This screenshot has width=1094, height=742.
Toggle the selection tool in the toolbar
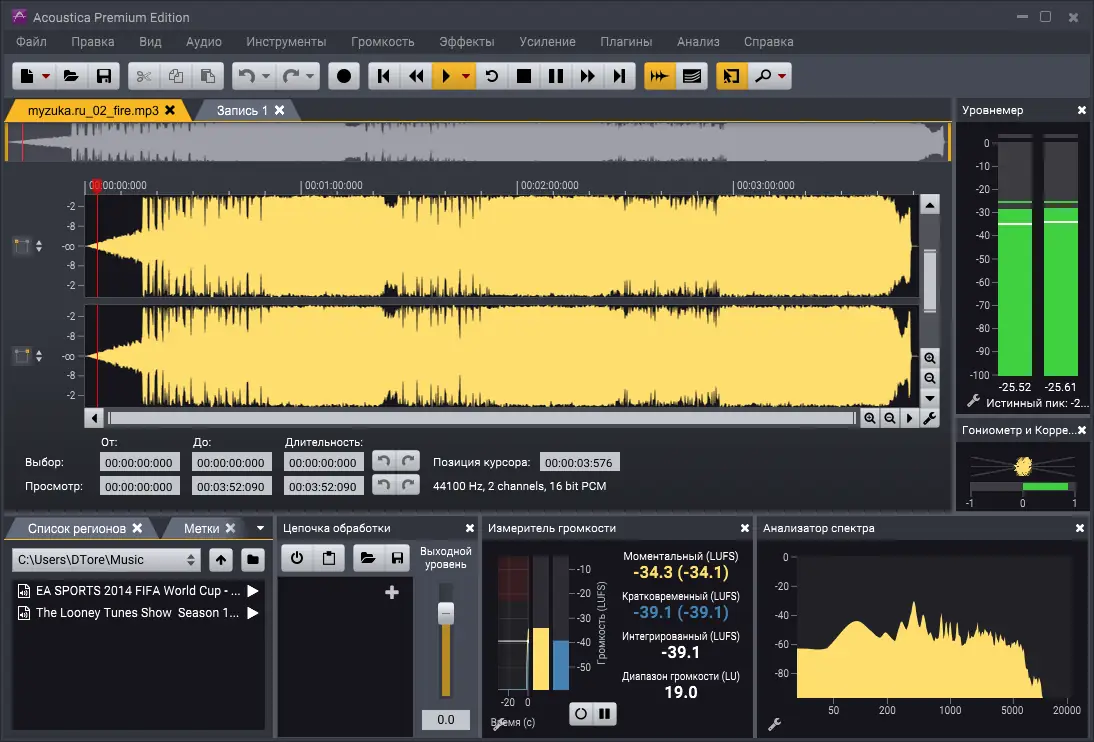click(x=731, y=76)
